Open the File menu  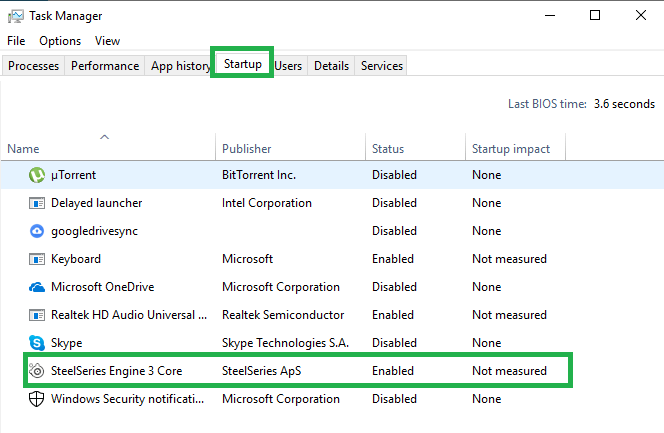16,41
